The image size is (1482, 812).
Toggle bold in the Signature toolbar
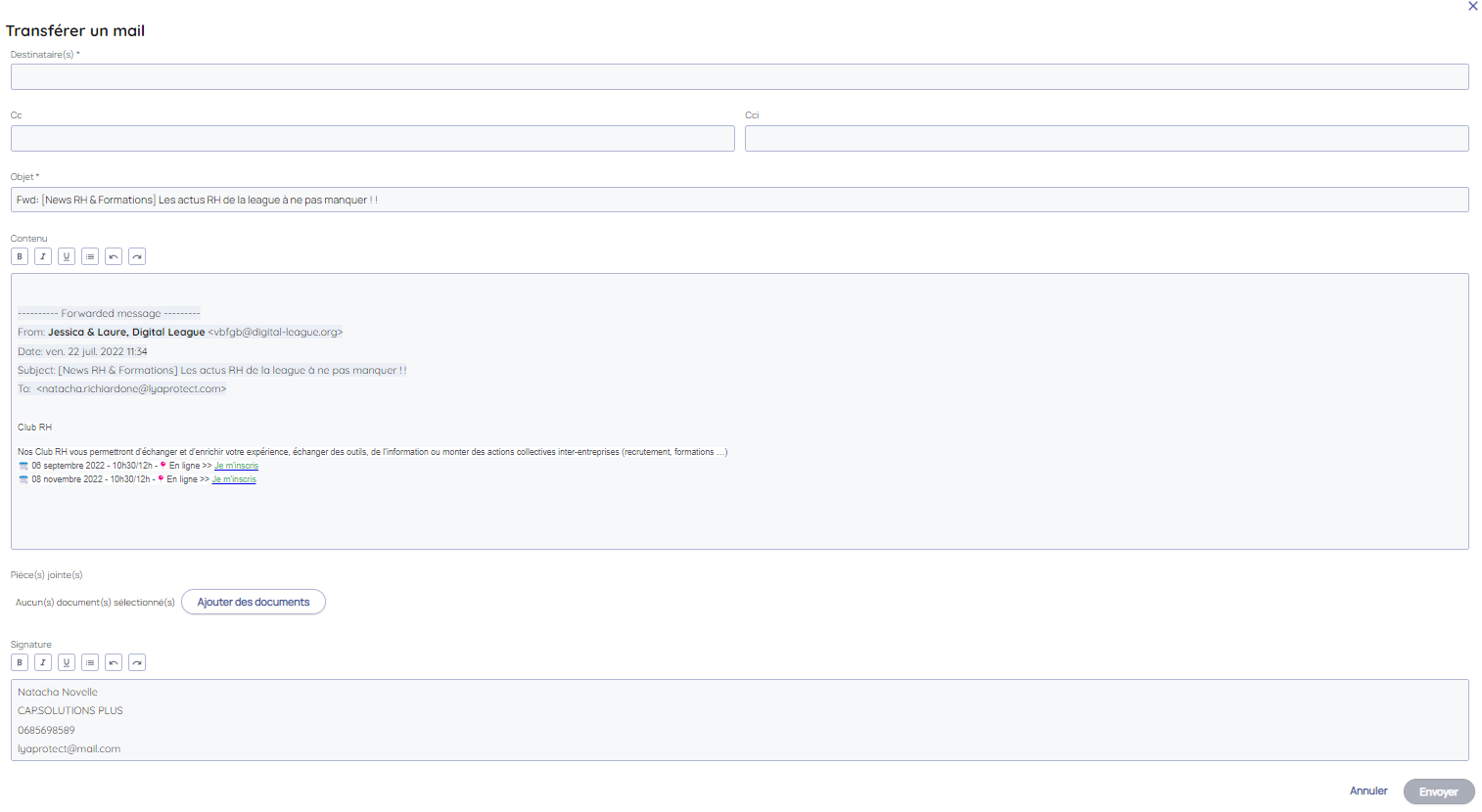pyautogui.click(x=20, y=662)
